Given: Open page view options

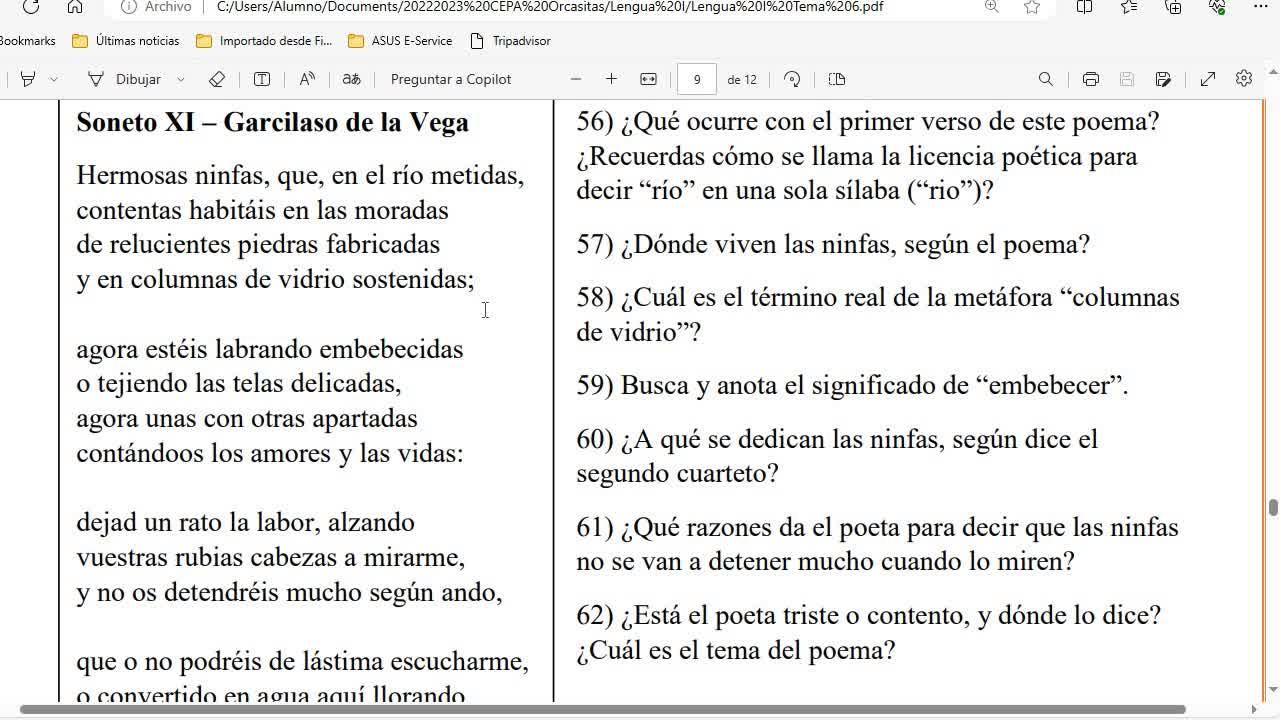Looking at the screenshot, I should [x=837, y=79].
